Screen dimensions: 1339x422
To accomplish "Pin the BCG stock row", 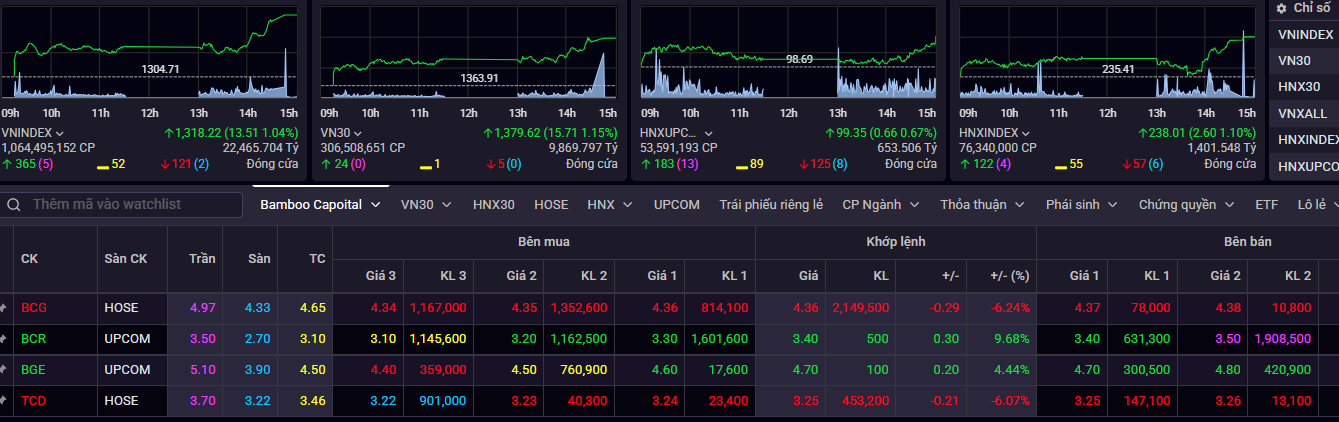I will tap(4, 308).
